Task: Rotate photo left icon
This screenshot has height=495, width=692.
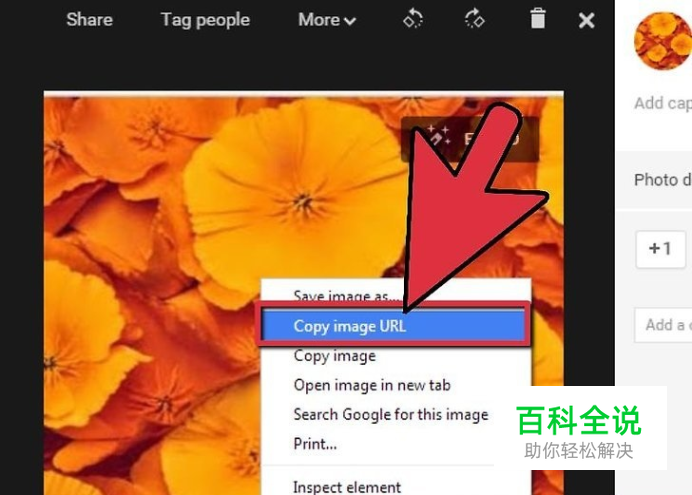Action: point(413,19)
